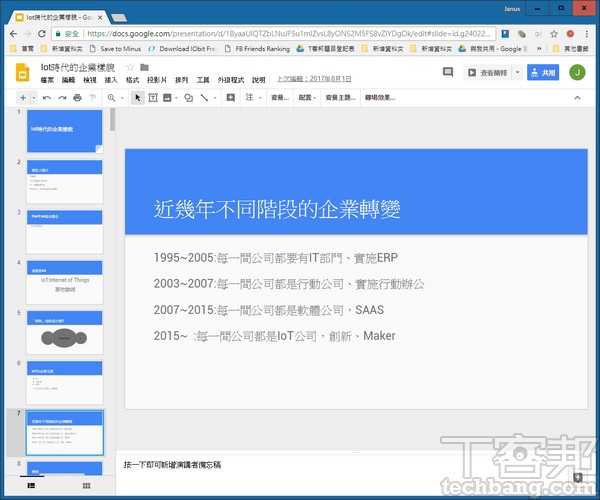Click the filmstrip vertical scrollbar handle

pos(112,119)
